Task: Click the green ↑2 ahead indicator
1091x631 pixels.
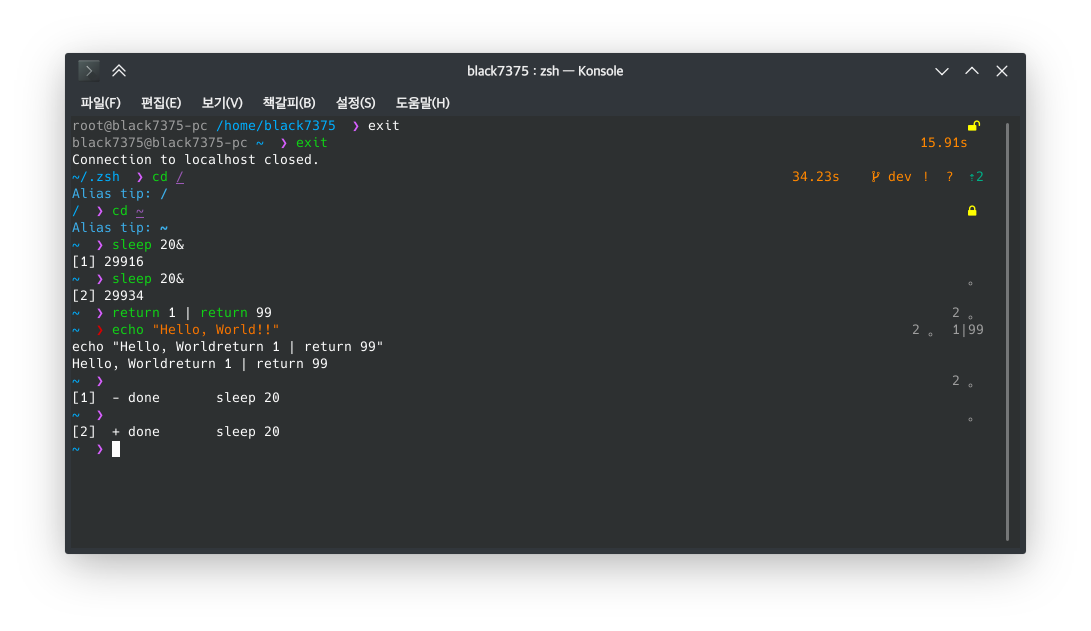Action: click(976, 177)
